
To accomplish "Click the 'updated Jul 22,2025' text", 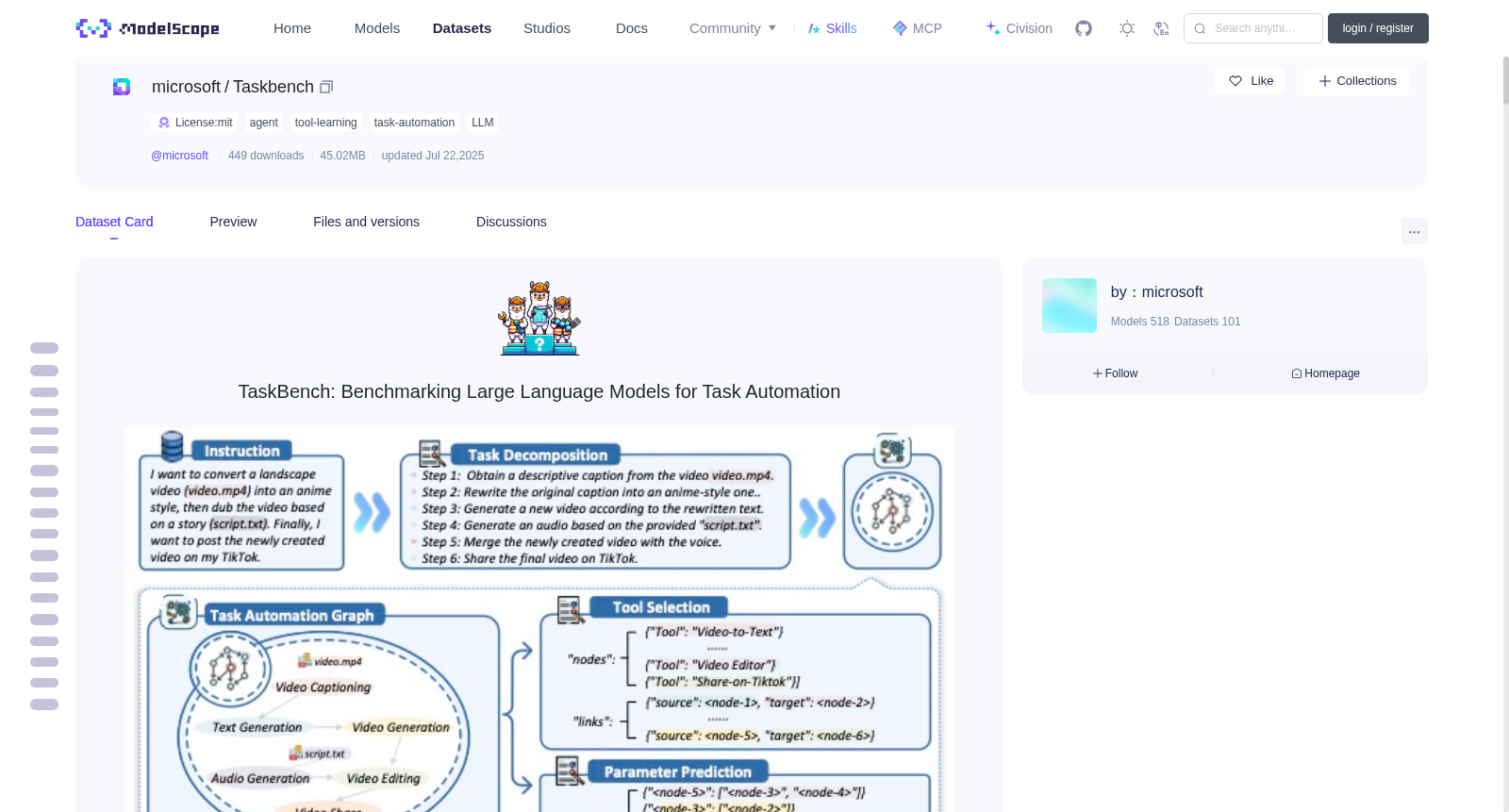I will coord(433,156).
